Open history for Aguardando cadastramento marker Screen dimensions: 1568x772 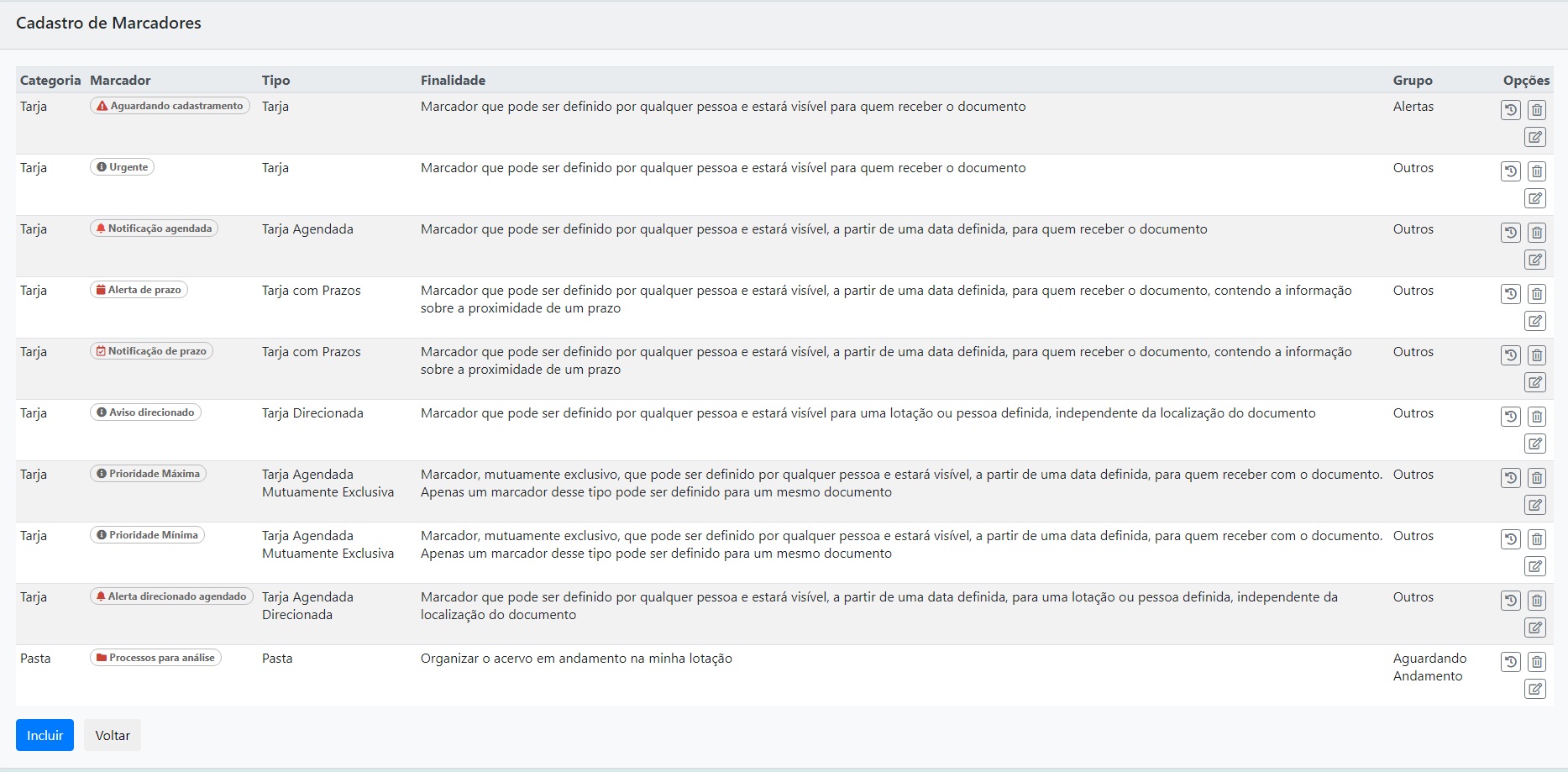[x=1510, y=110]
